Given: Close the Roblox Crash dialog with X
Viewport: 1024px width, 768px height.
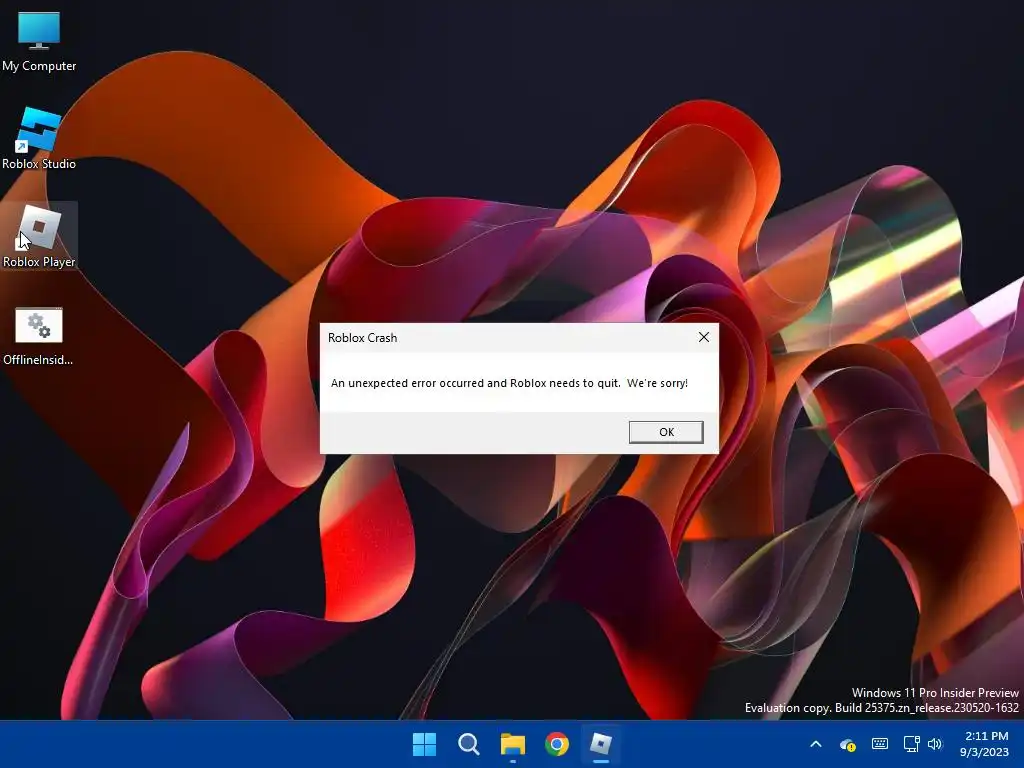Looking at the screenshot, I should point(703,337).
